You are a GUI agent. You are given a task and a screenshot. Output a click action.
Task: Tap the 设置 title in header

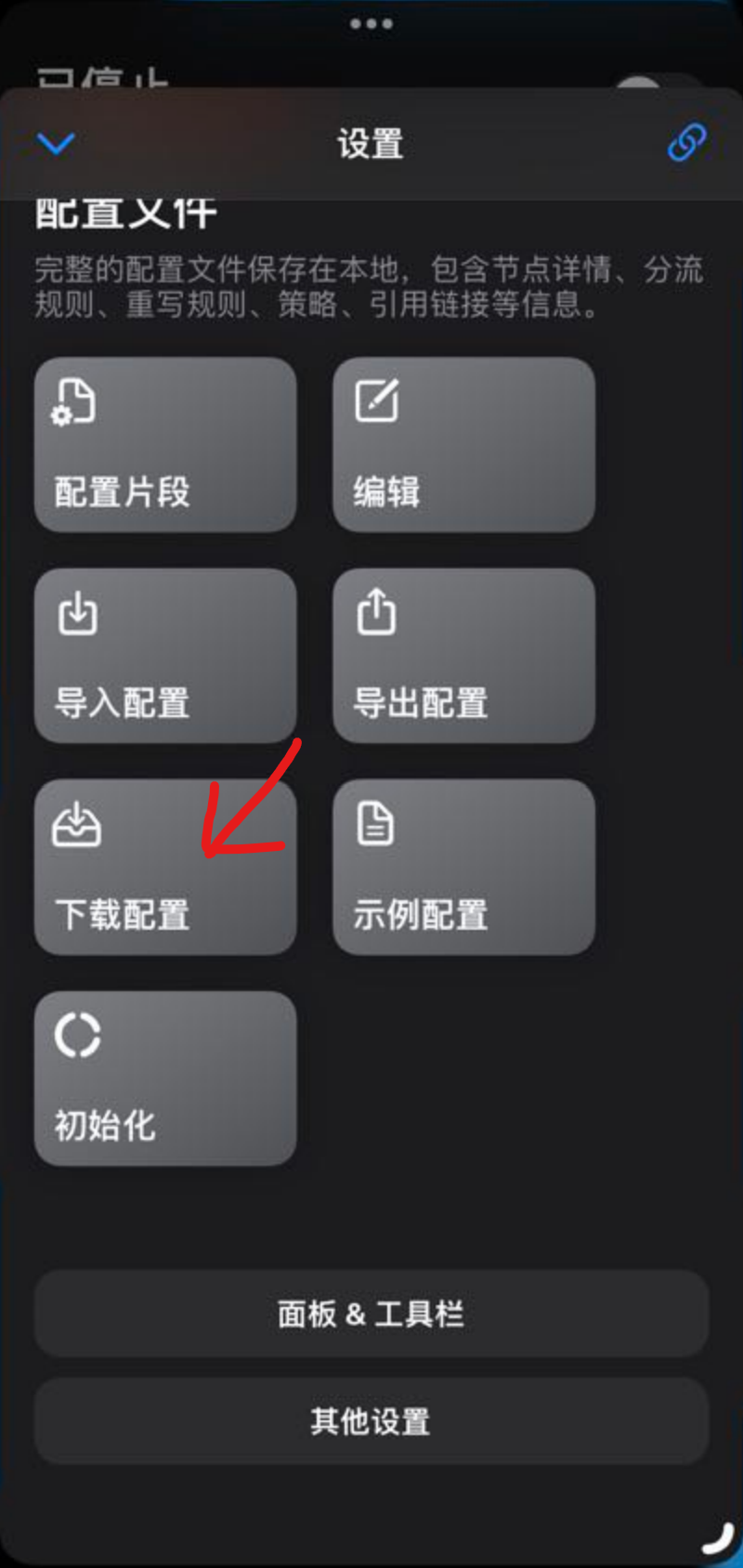(371, 144)
